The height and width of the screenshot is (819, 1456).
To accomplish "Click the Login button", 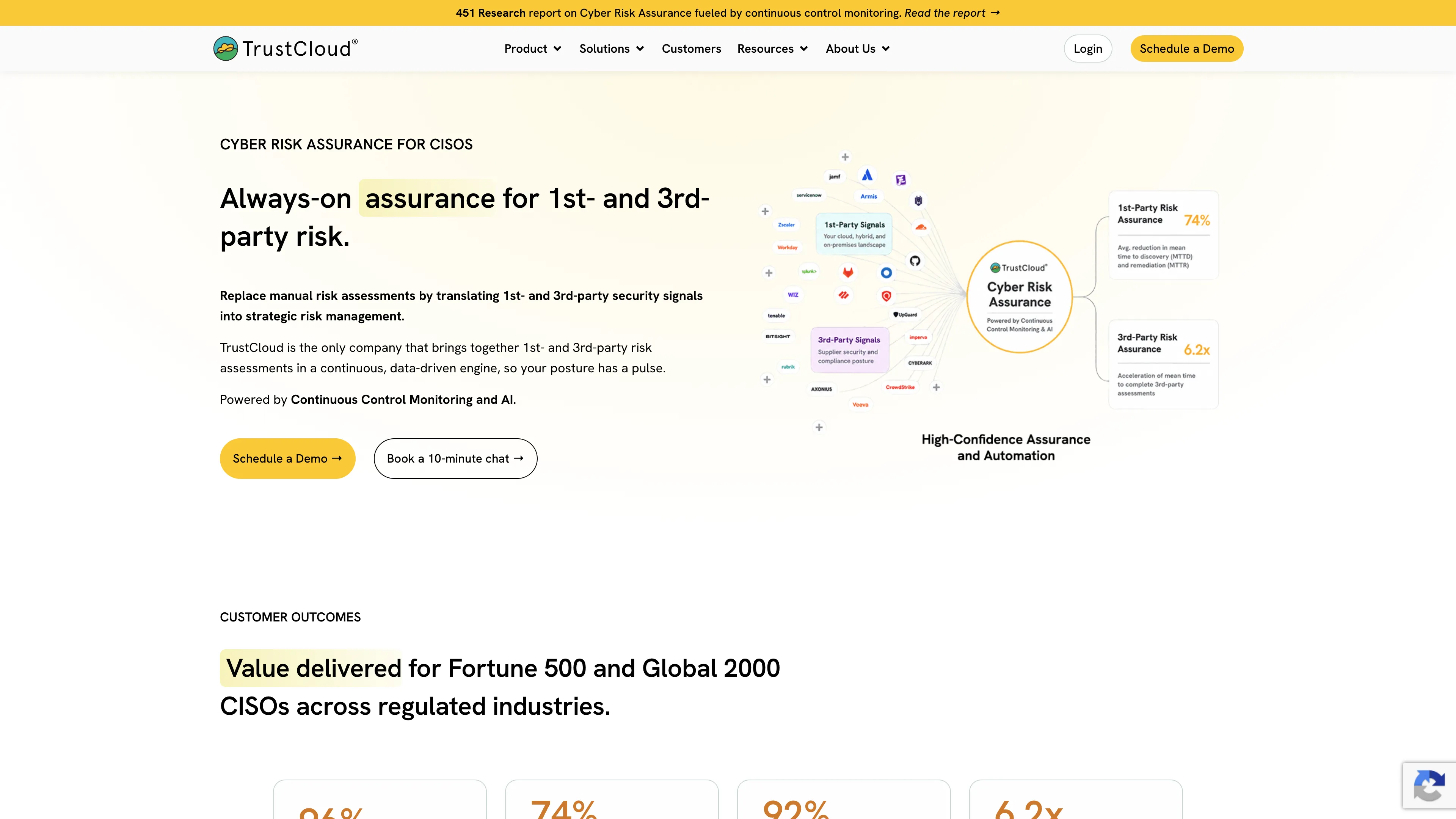I will click(x=1087, y=49).
